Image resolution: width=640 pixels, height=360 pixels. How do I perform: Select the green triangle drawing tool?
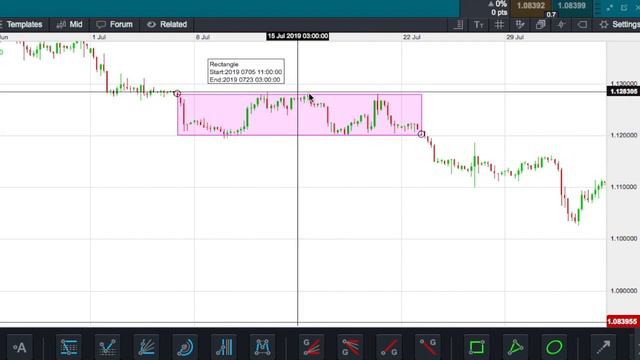(x=515, y=347)
